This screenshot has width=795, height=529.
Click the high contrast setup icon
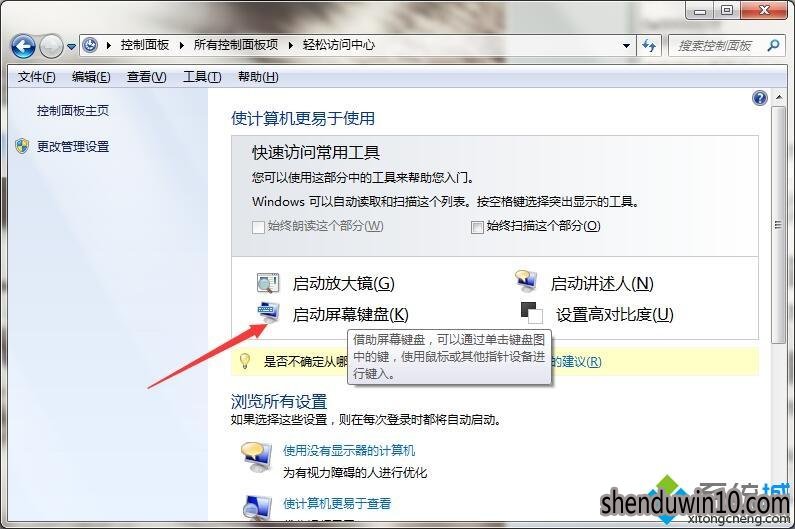point(532,313)
